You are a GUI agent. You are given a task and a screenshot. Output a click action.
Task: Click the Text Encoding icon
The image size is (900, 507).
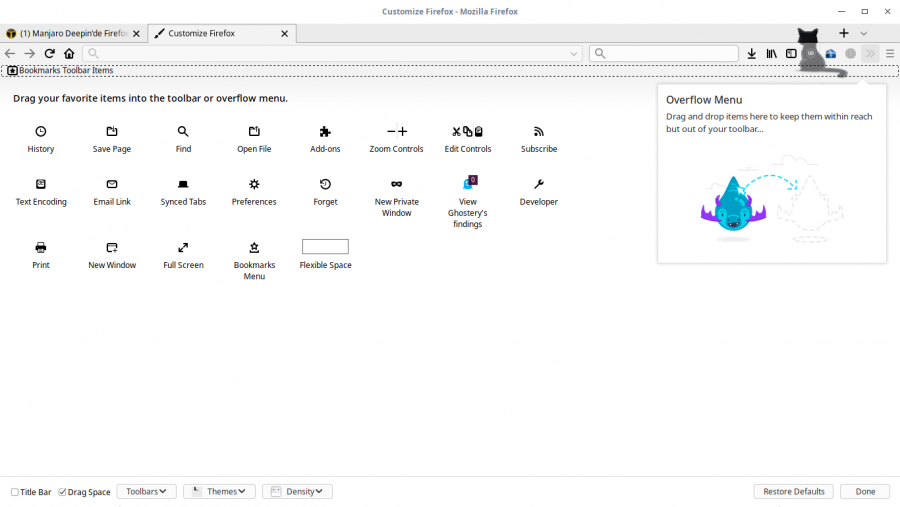pyautogui.click(x=41, y=184)
